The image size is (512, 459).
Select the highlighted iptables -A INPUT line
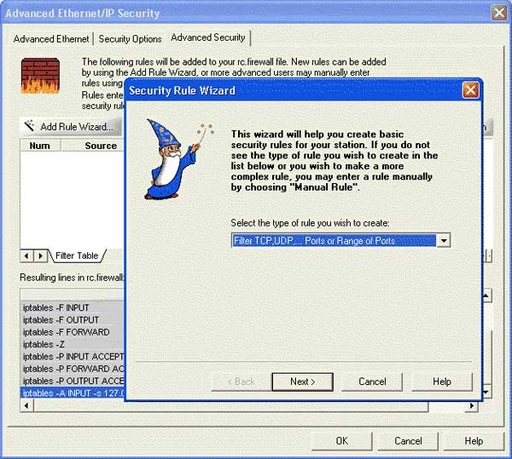[x=72, y=393]
